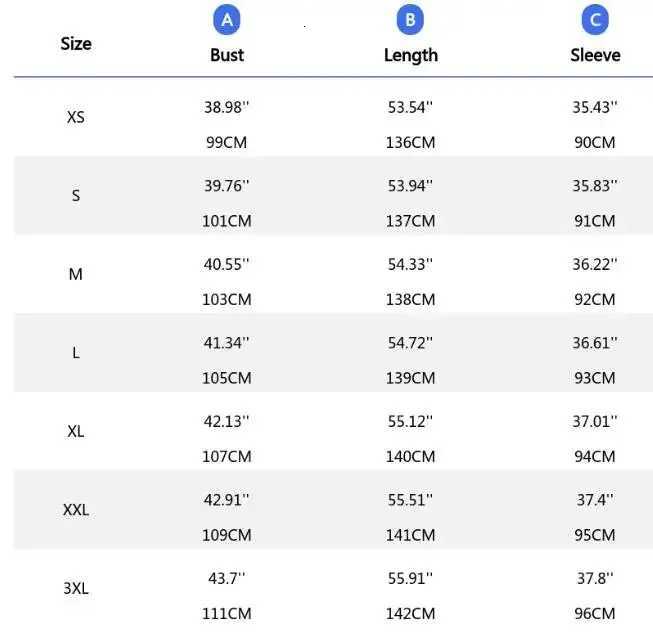This screenshot has width=653, height=638.
Task: Click the 136CM length value
Action: pos(411,142)
